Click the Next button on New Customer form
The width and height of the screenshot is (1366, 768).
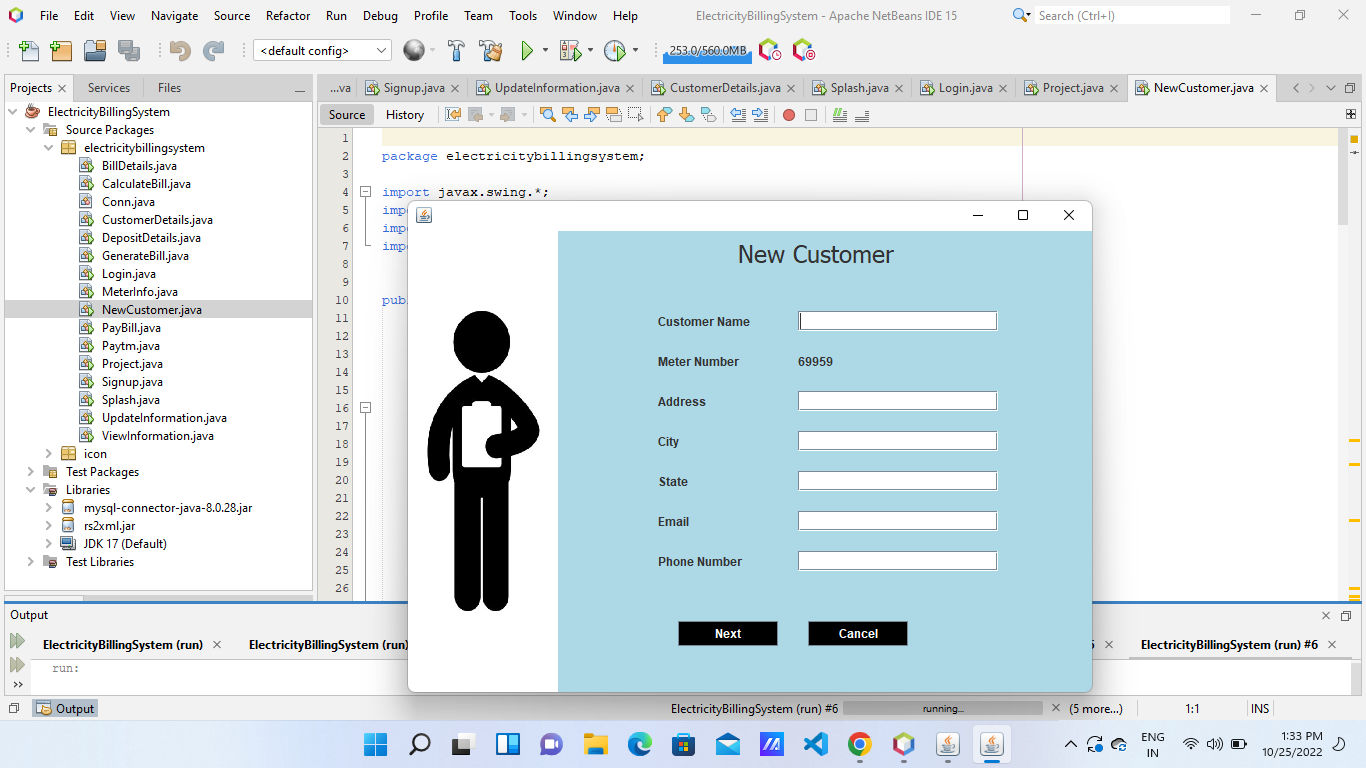[727, 633]
